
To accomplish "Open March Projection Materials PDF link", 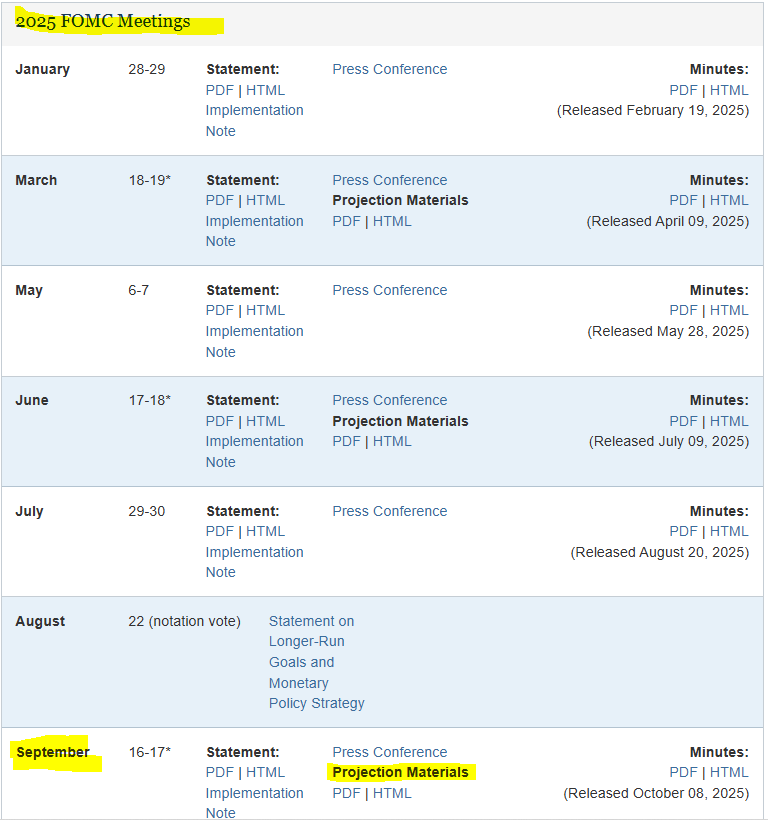I will coord(347,221).
